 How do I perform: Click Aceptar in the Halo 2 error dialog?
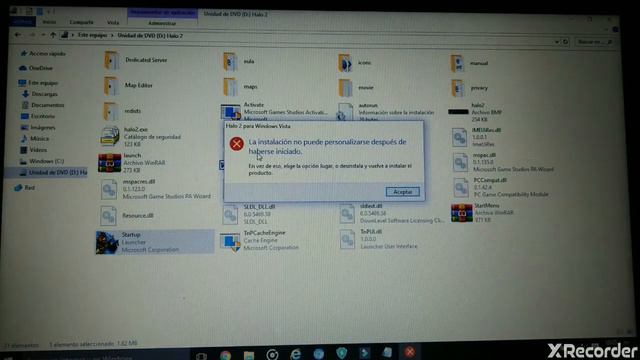(402, 191)
